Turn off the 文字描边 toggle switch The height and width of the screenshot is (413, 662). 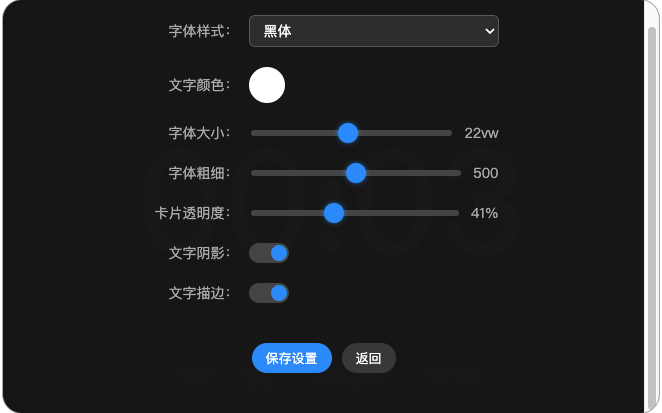click(x=269, y=293)
